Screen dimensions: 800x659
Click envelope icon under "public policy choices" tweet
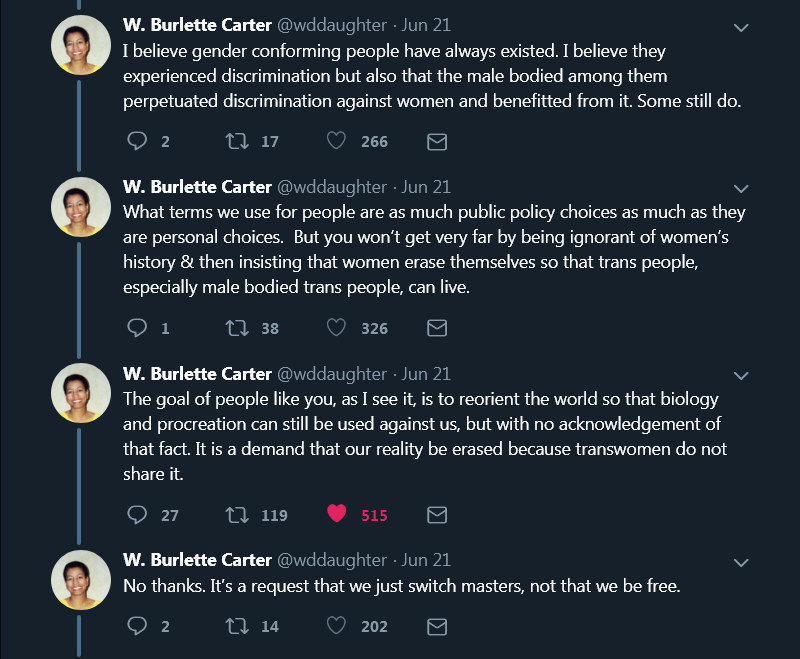[437, 328]
